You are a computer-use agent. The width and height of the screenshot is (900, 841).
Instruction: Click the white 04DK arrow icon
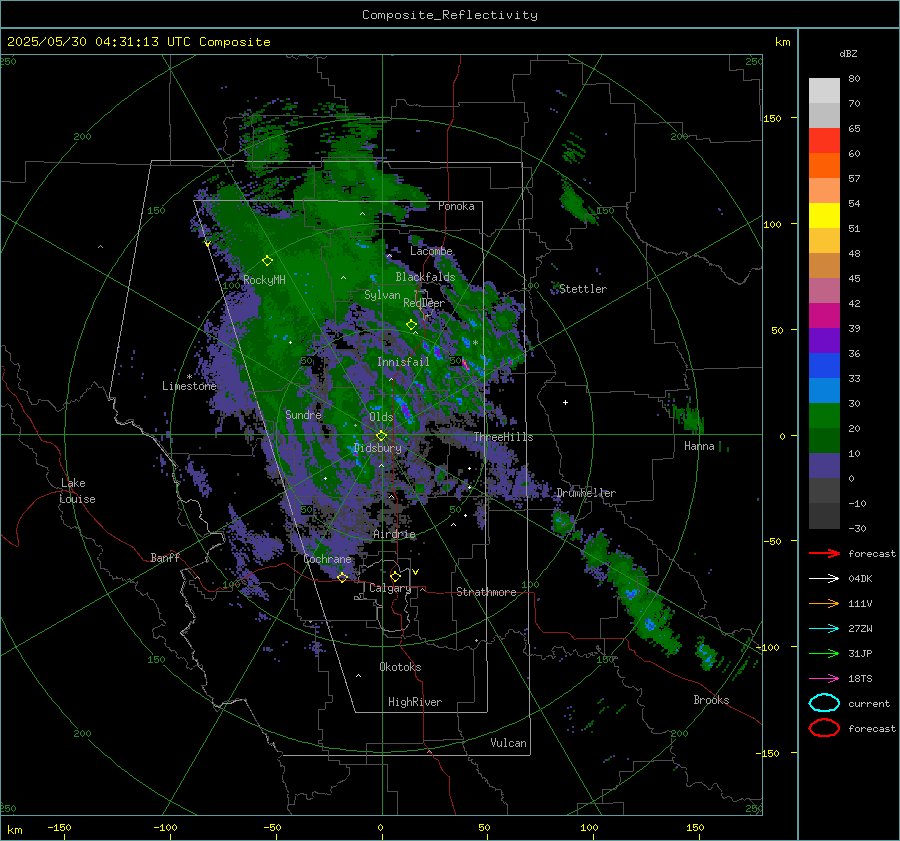pyautogui.click(x=824, y=578)
